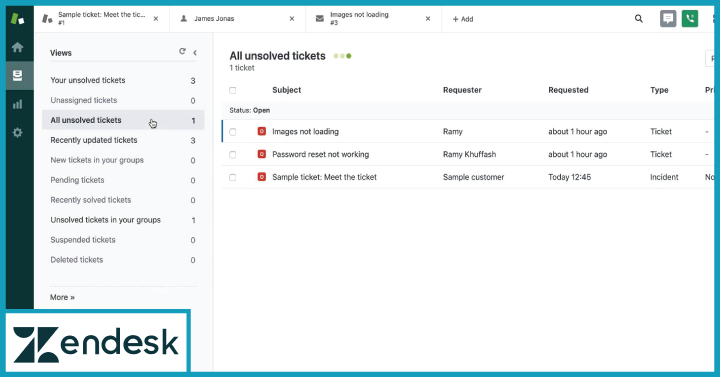The width and height of the screenshot is (720, 377).
Task: Click requester Sample customer
Action: [473, 177]
